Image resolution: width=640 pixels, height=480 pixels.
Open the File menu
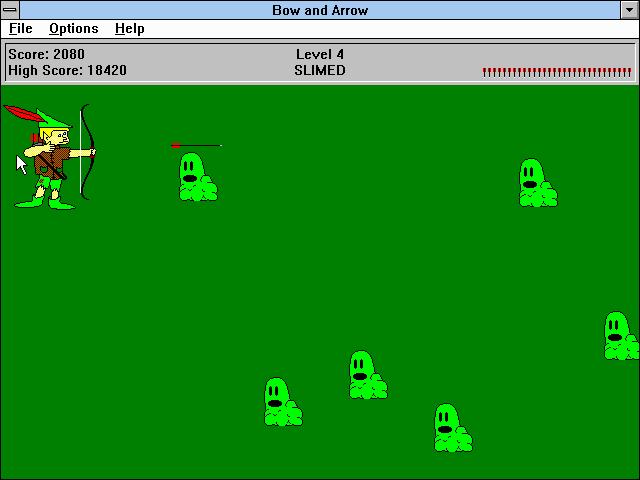click(20, 29)
